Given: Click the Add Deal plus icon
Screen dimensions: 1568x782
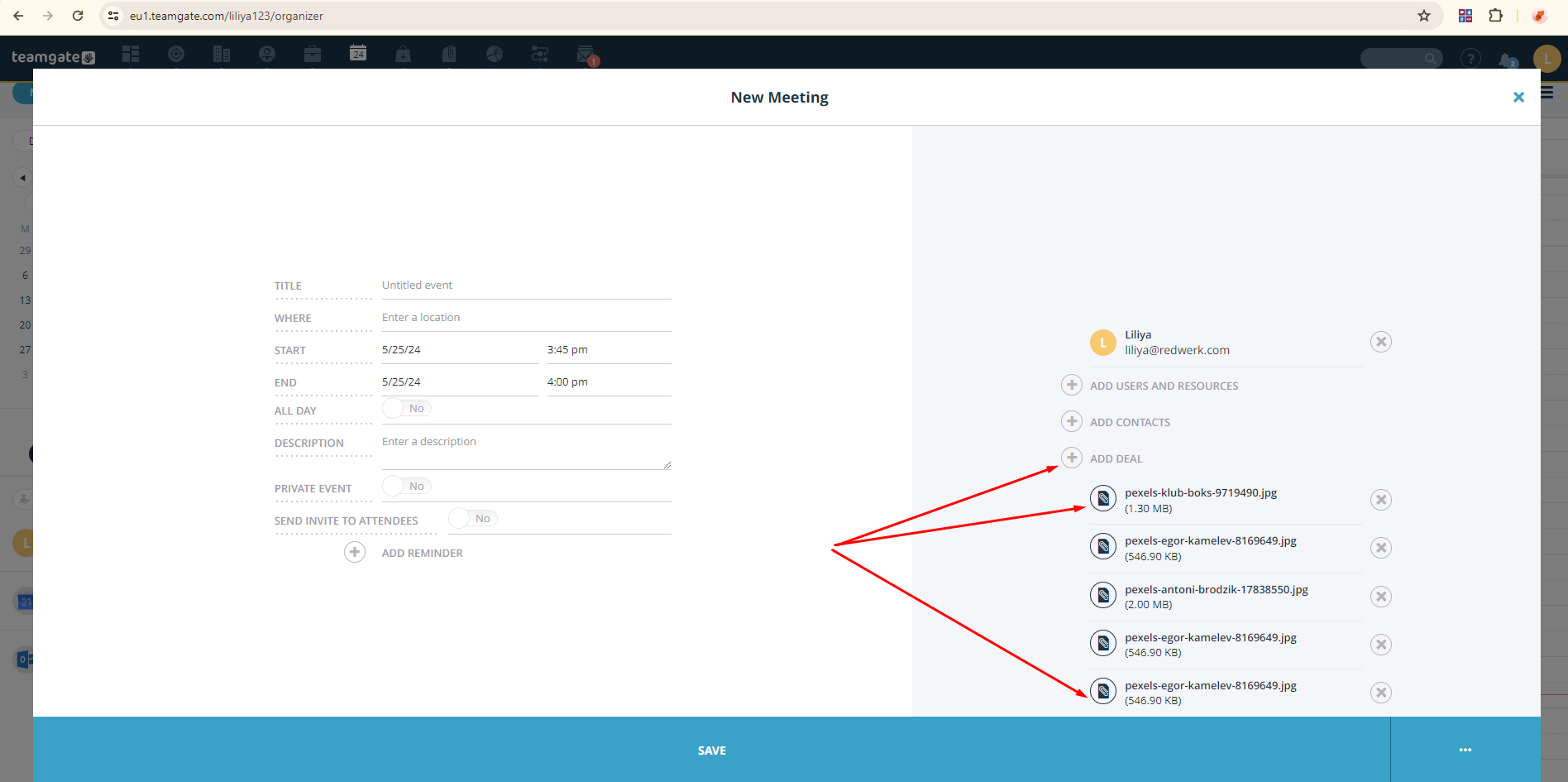Looking at the screenshot, I should tap(1072, 458).
